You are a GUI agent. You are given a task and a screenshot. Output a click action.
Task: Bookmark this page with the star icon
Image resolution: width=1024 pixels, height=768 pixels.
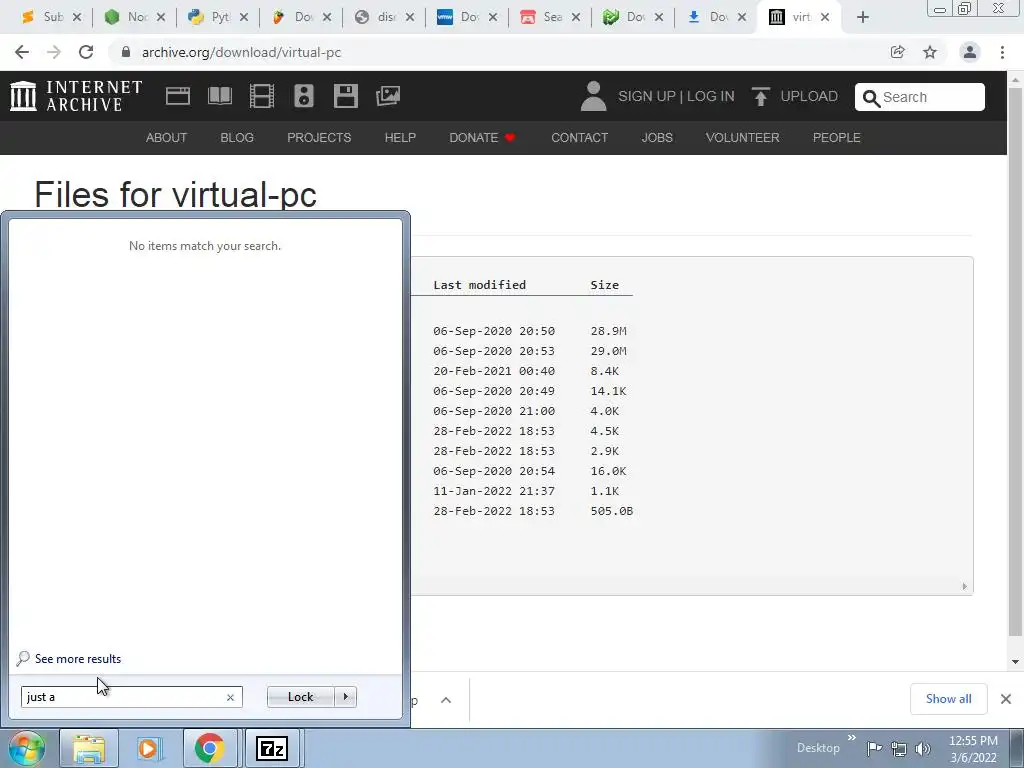coord(930,52)
